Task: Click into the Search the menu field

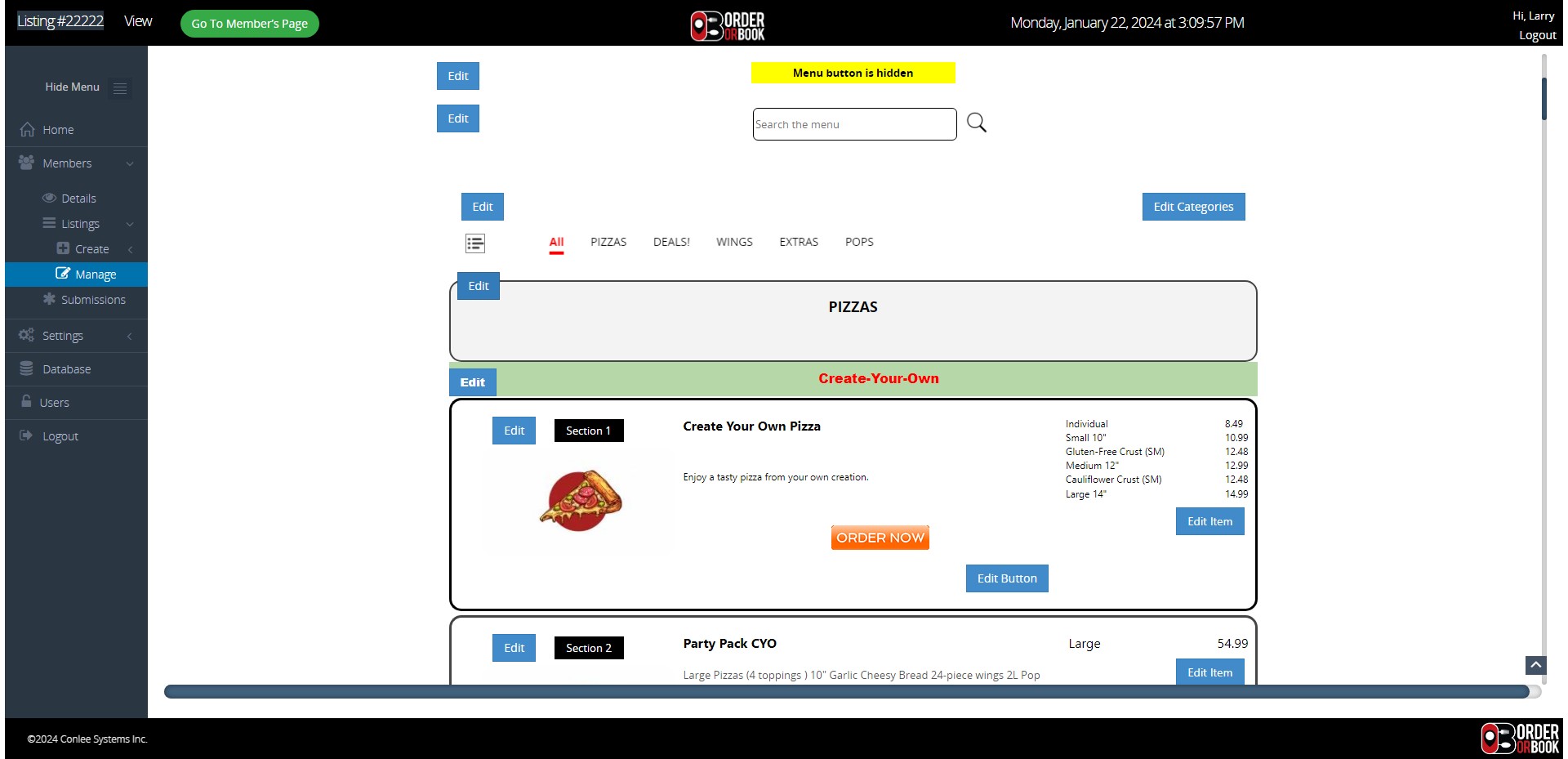Action: coord(853,124)
